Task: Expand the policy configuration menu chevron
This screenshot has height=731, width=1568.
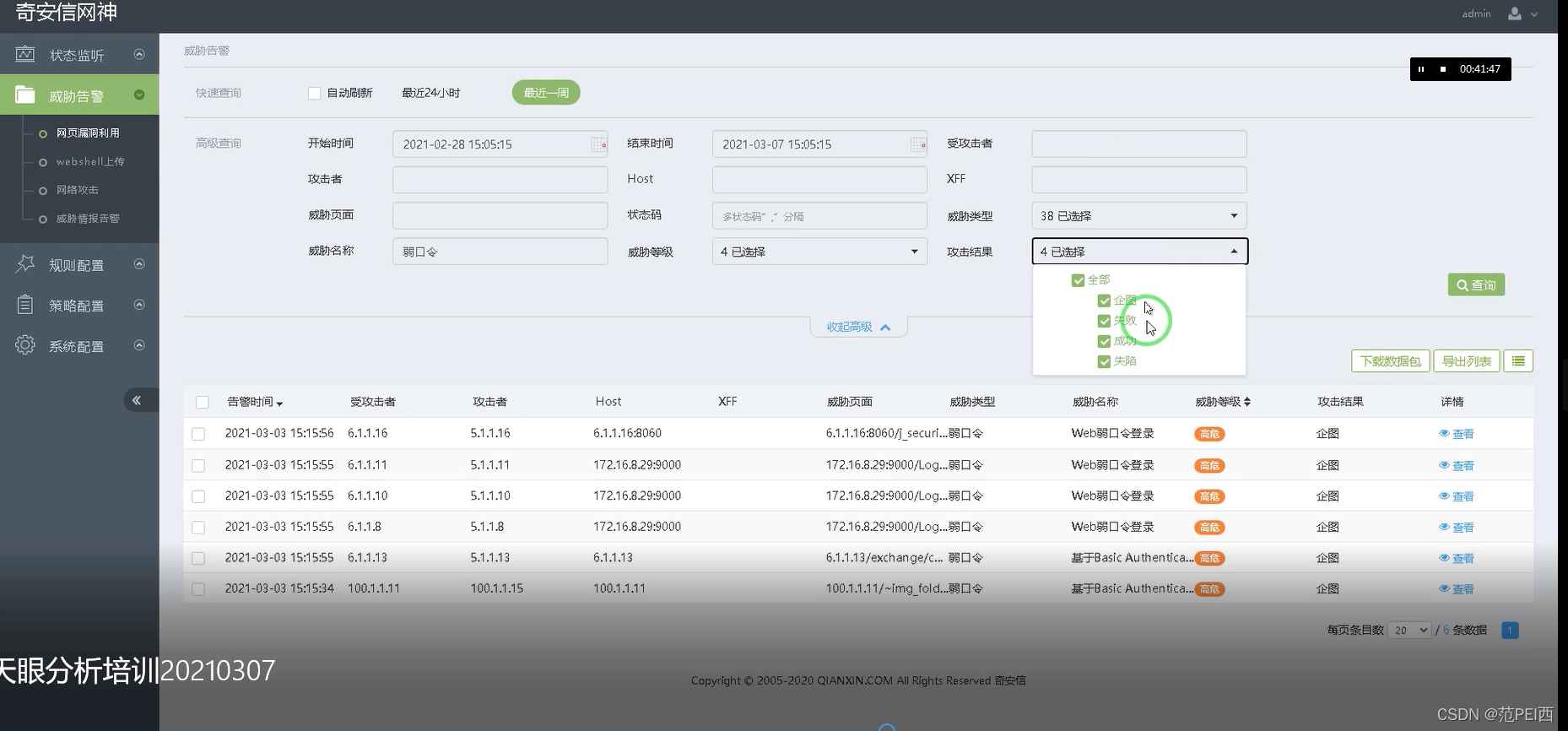Action: coord(139,305)
